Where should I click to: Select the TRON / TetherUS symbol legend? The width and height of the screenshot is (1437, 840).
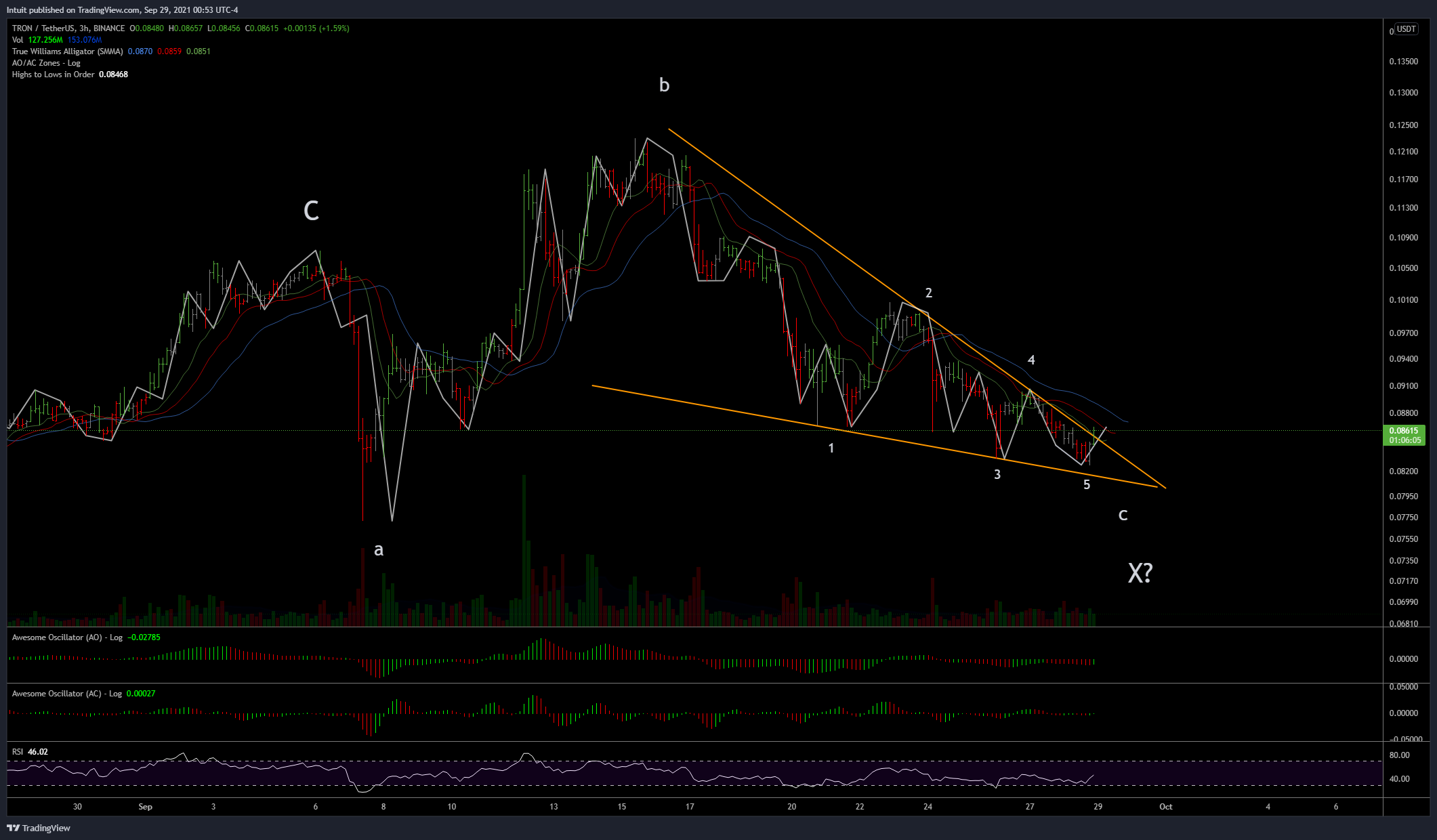point(68,28)
